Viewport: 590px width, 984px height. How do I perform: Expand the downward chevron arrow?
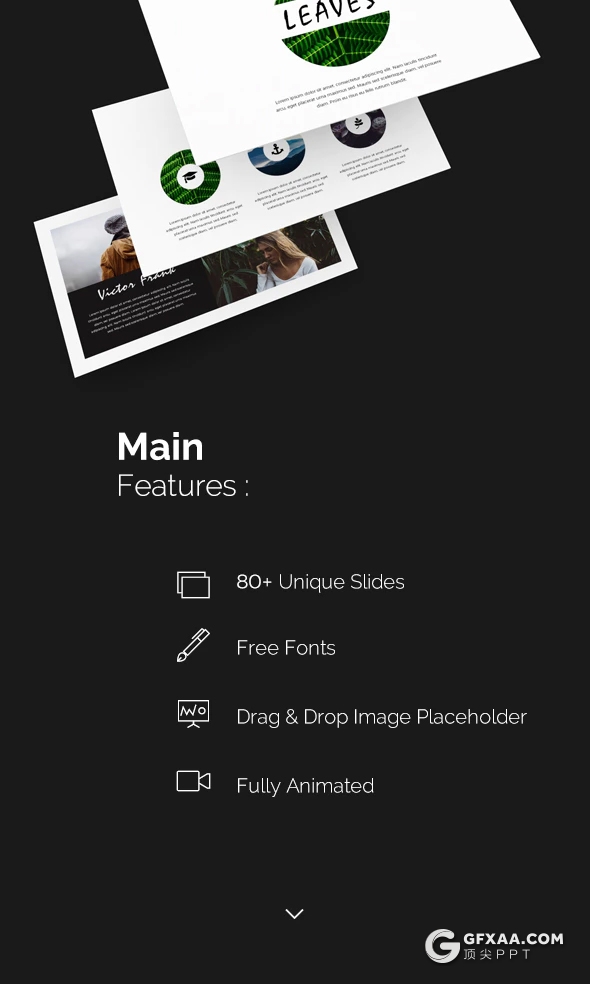294,914
